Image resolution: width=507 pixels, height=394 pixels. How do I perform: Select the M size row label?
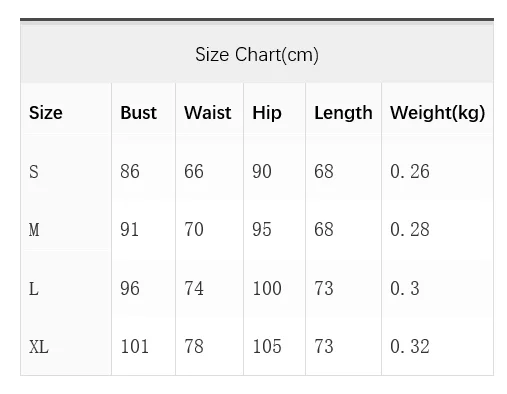pyautogui.click(x=34, y=230)
